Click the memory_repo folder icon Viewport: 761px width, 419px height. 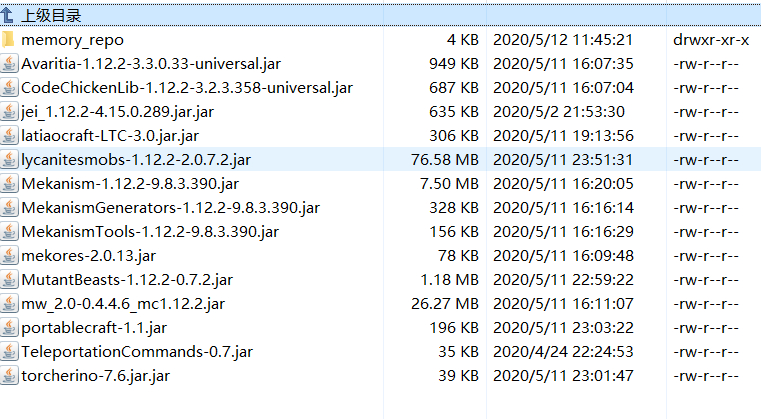[8, 39]
